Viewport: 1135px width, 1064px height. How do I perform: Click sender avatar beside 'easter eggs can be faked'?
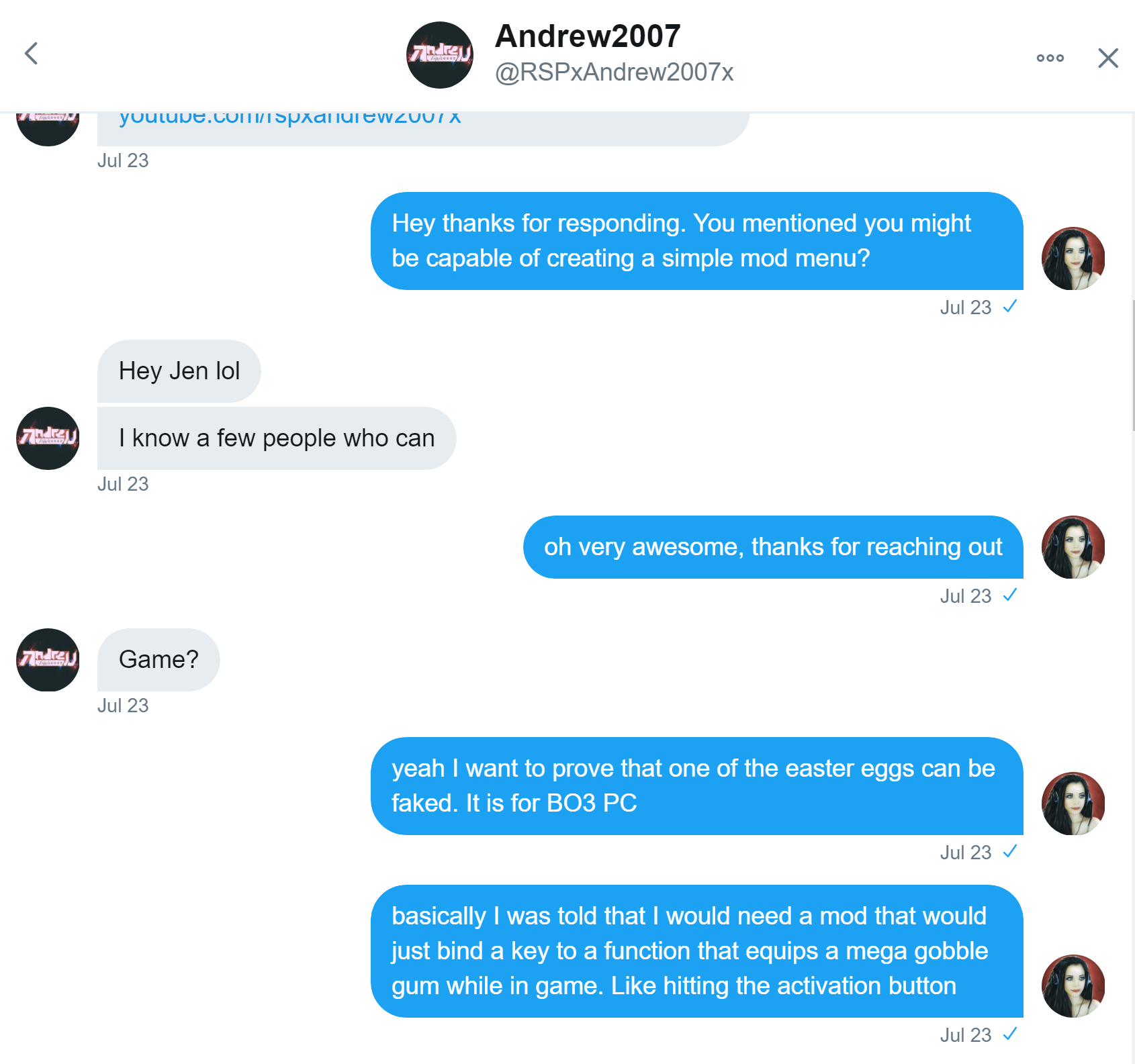point(1073,804)
